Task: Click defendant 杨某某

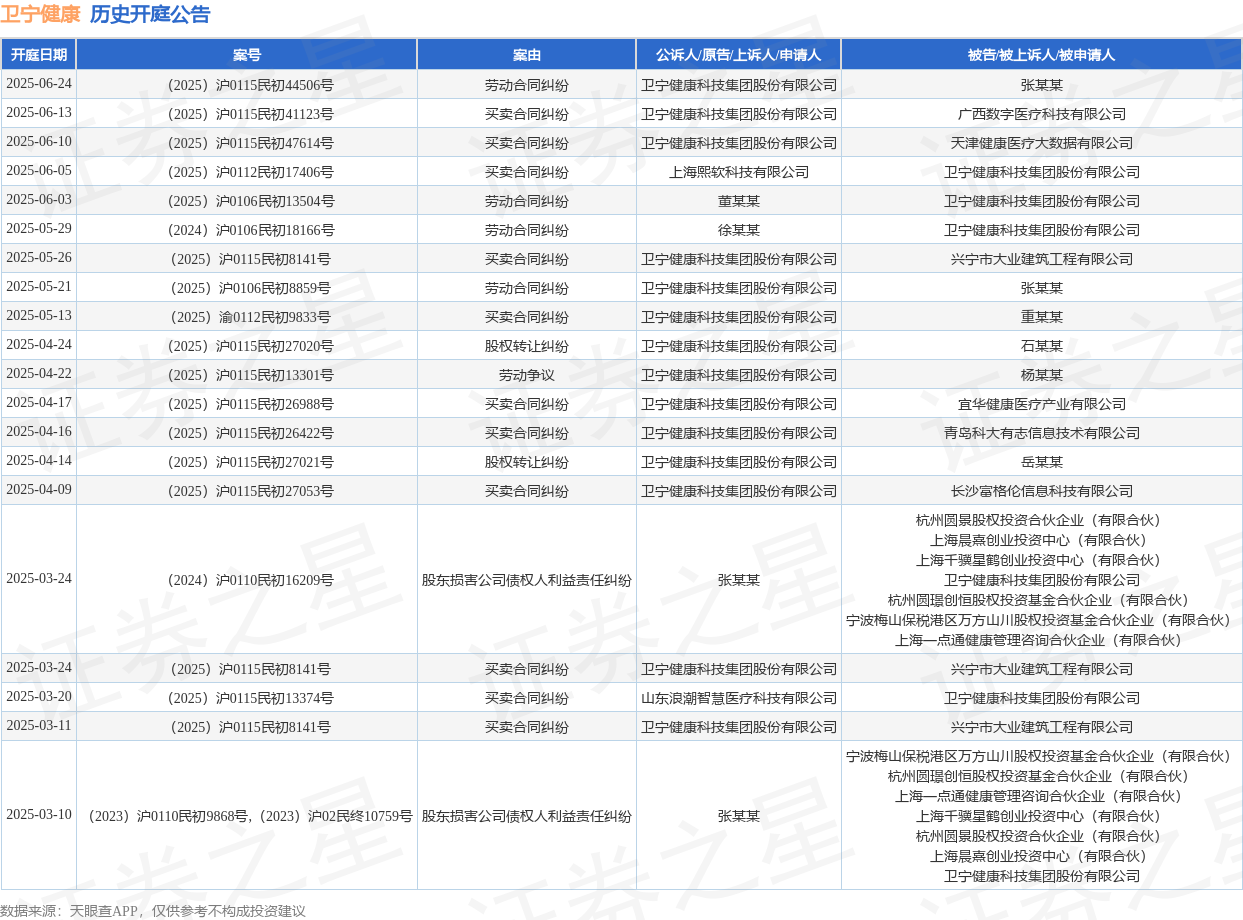Action: pos(1042,375)
